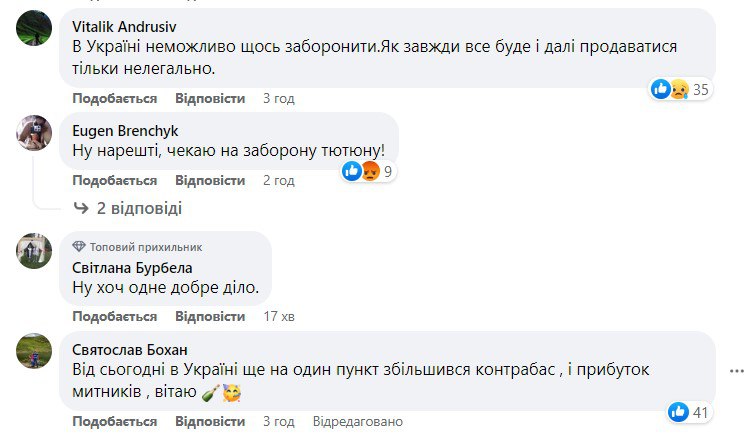
Task: Click Eugen Brenchyk's avatar
Action: (34, 132)
